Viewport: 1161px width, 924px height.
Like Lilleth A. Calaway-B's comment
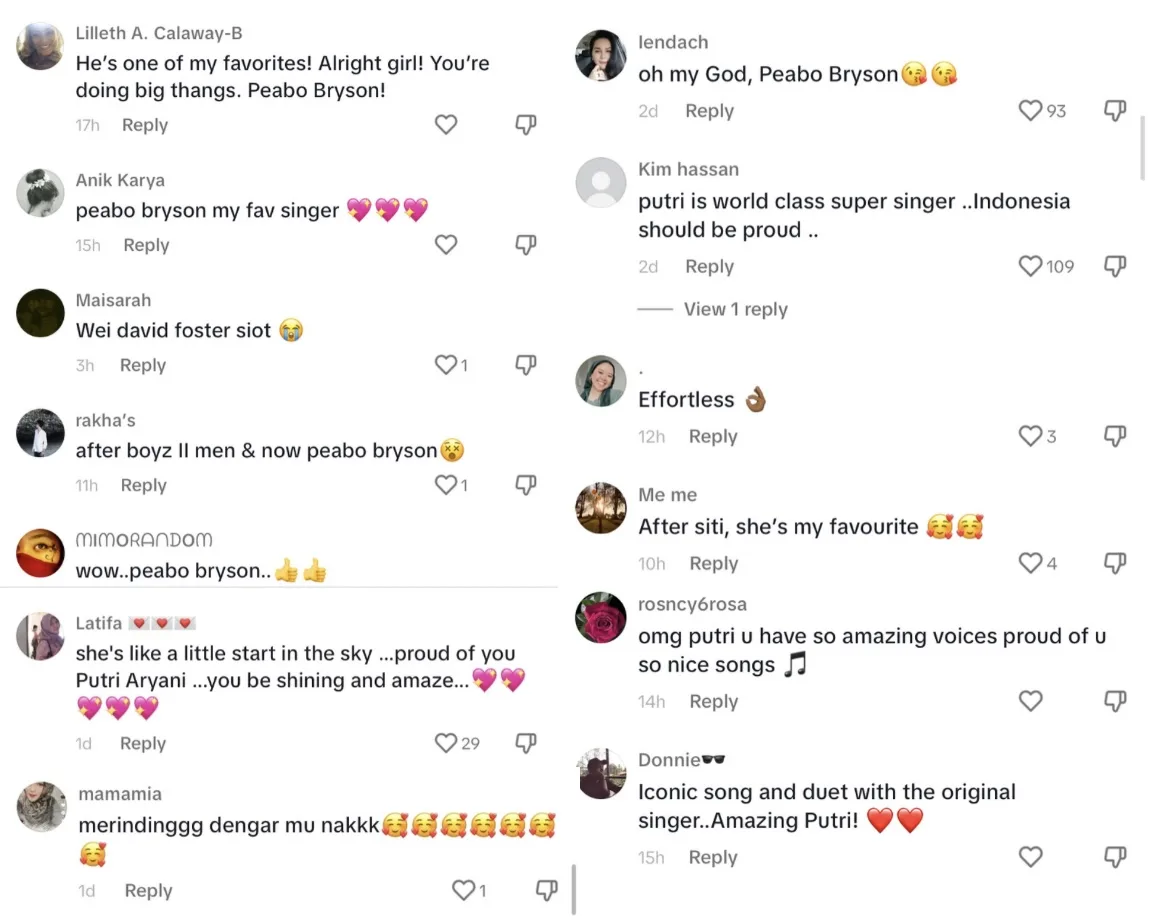click(446, 124)
